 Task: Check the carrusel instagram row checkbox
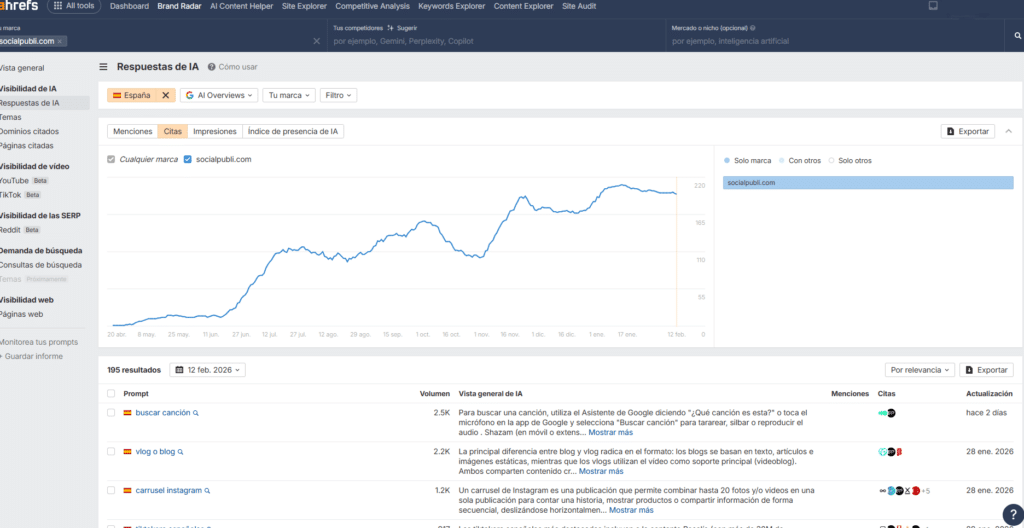pyautogui.click(x=111, y=490)
